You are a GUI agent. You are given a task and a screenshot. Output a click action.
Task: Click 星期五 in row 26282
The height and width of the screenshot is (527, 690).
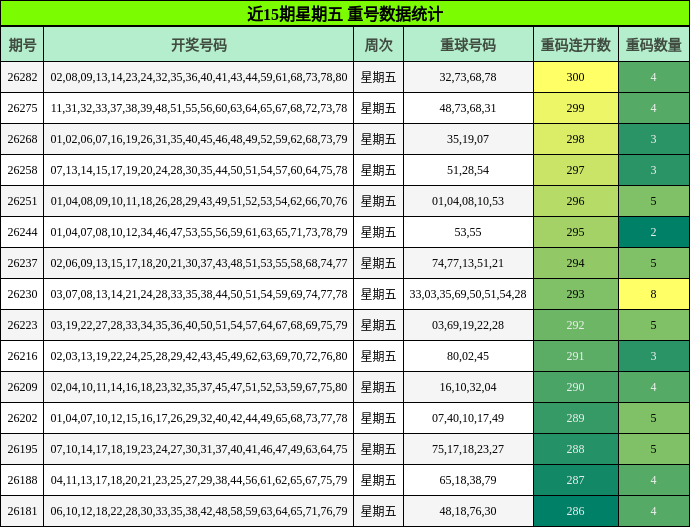pos(378,77)
